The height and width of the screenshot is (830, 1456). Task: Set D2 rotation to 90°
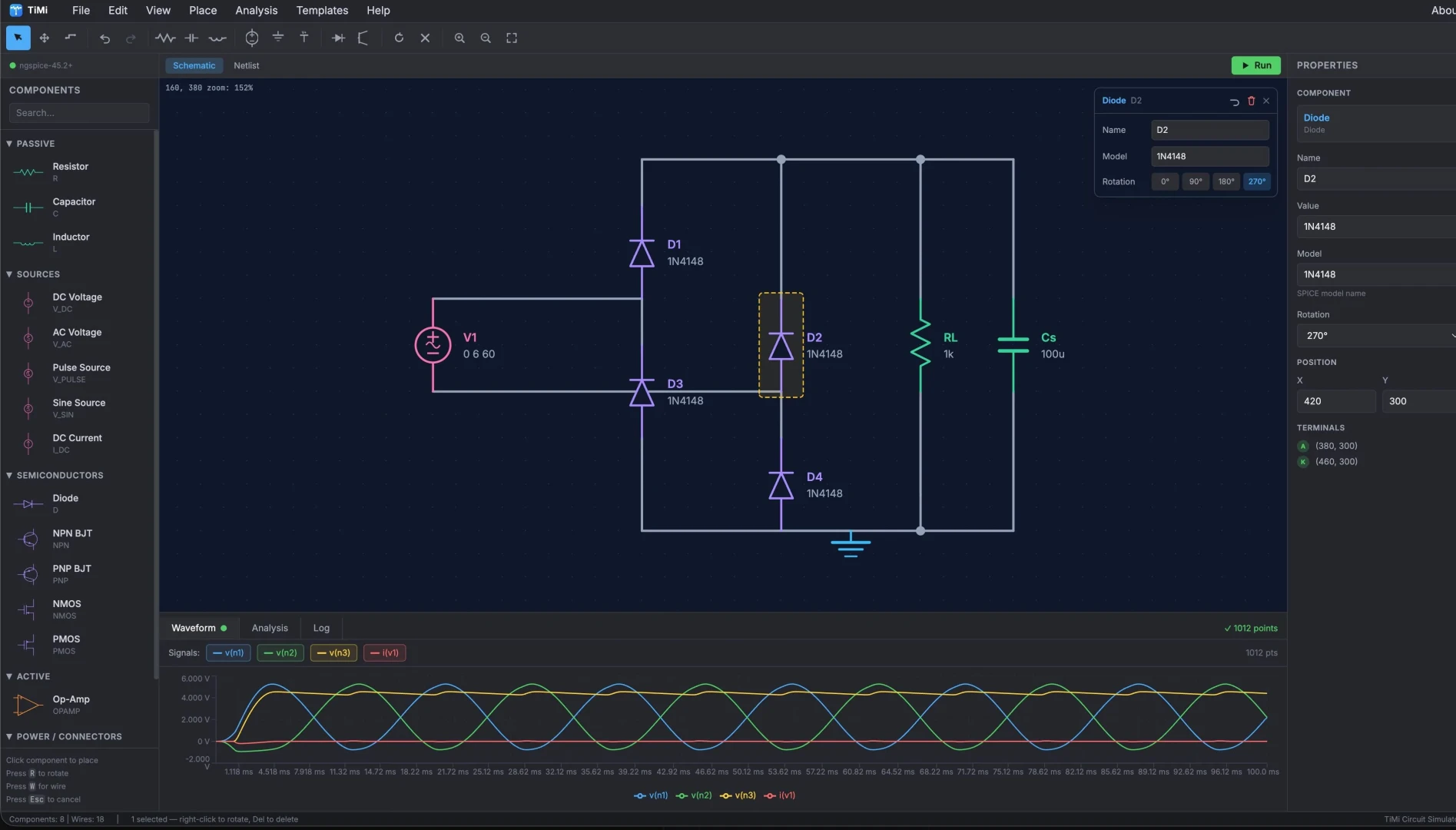point(1196,181)
